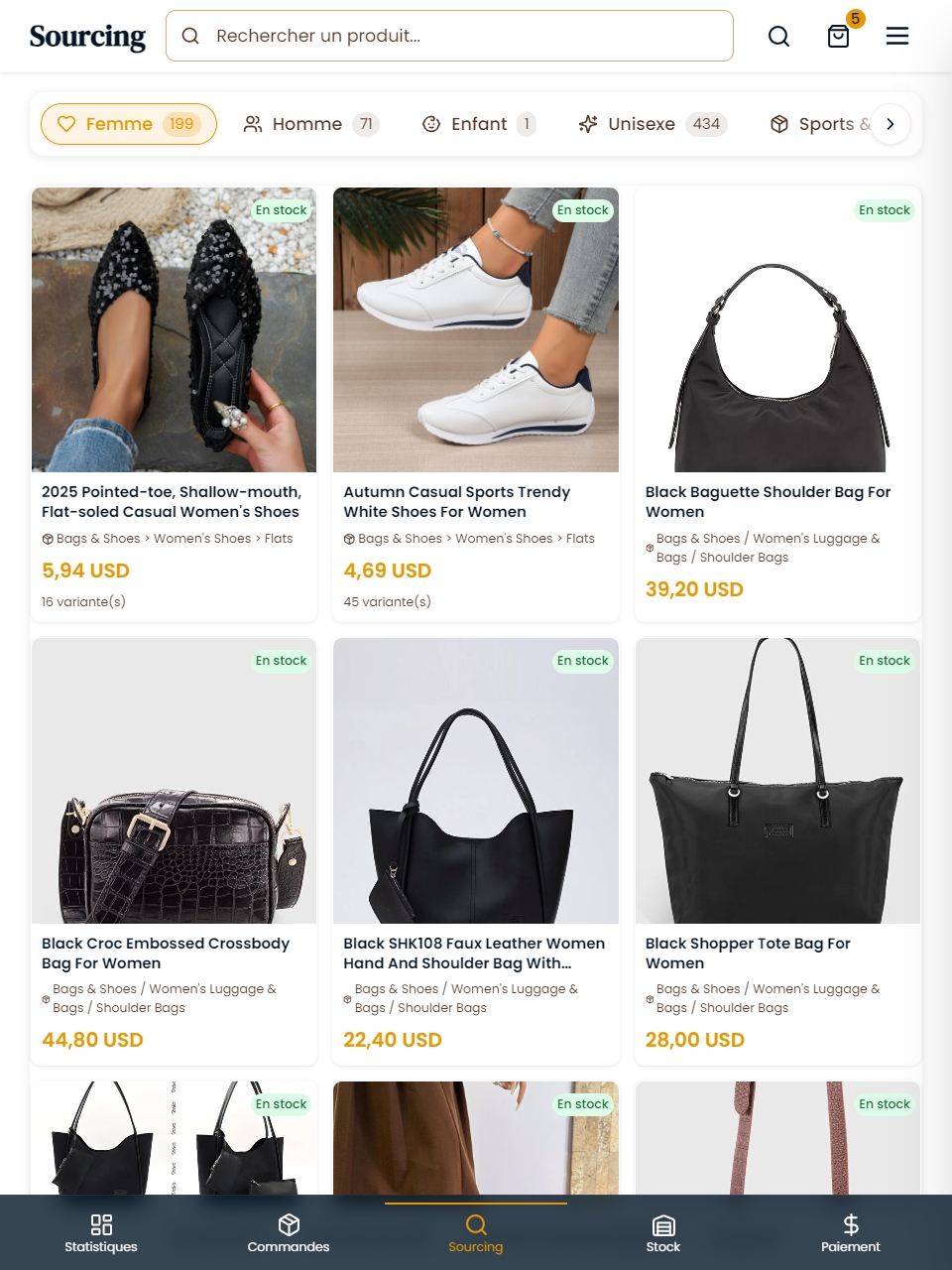952x1270 pixels.
Task: Open the shopping cart with 5 items
Action: pos(839,37)
